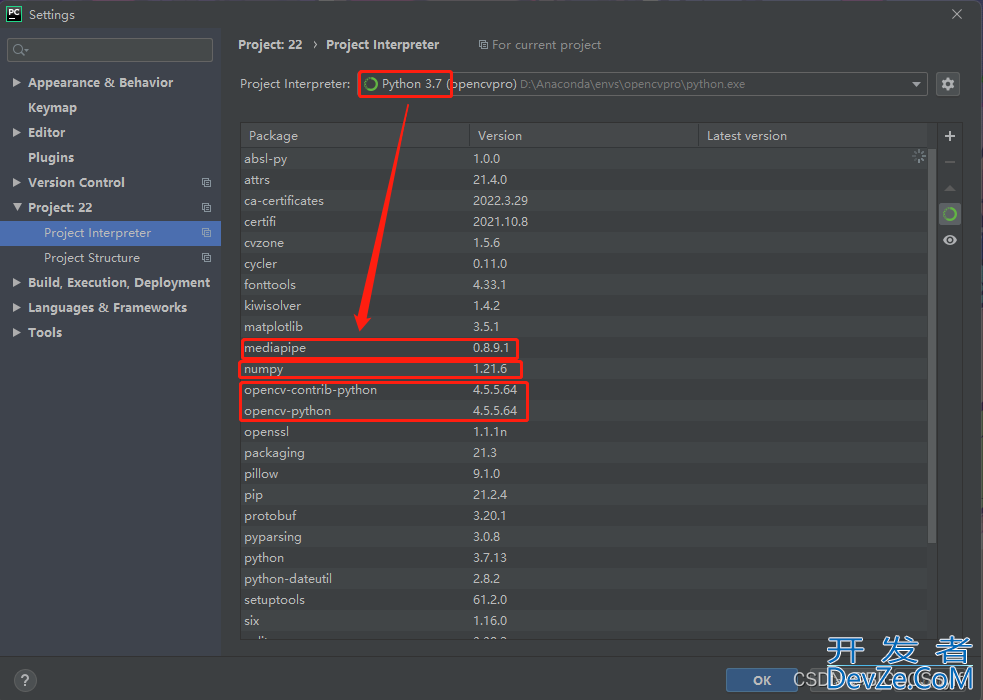The image size is (983, 700).
Task: Select the cvzone package row
Action: 584,243
